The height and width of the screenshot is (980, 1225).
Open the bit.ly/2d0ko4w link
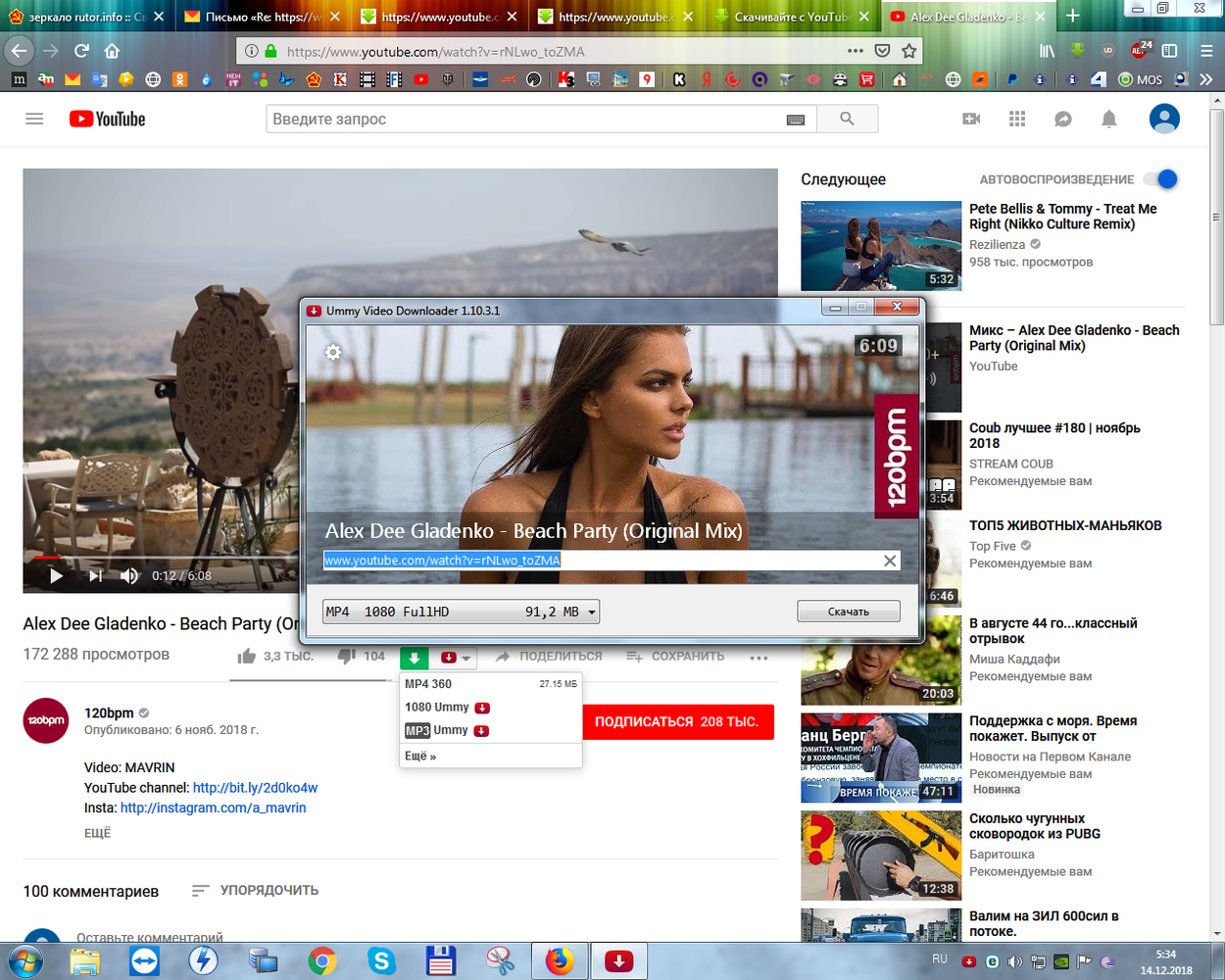click(x=255, y=788)
